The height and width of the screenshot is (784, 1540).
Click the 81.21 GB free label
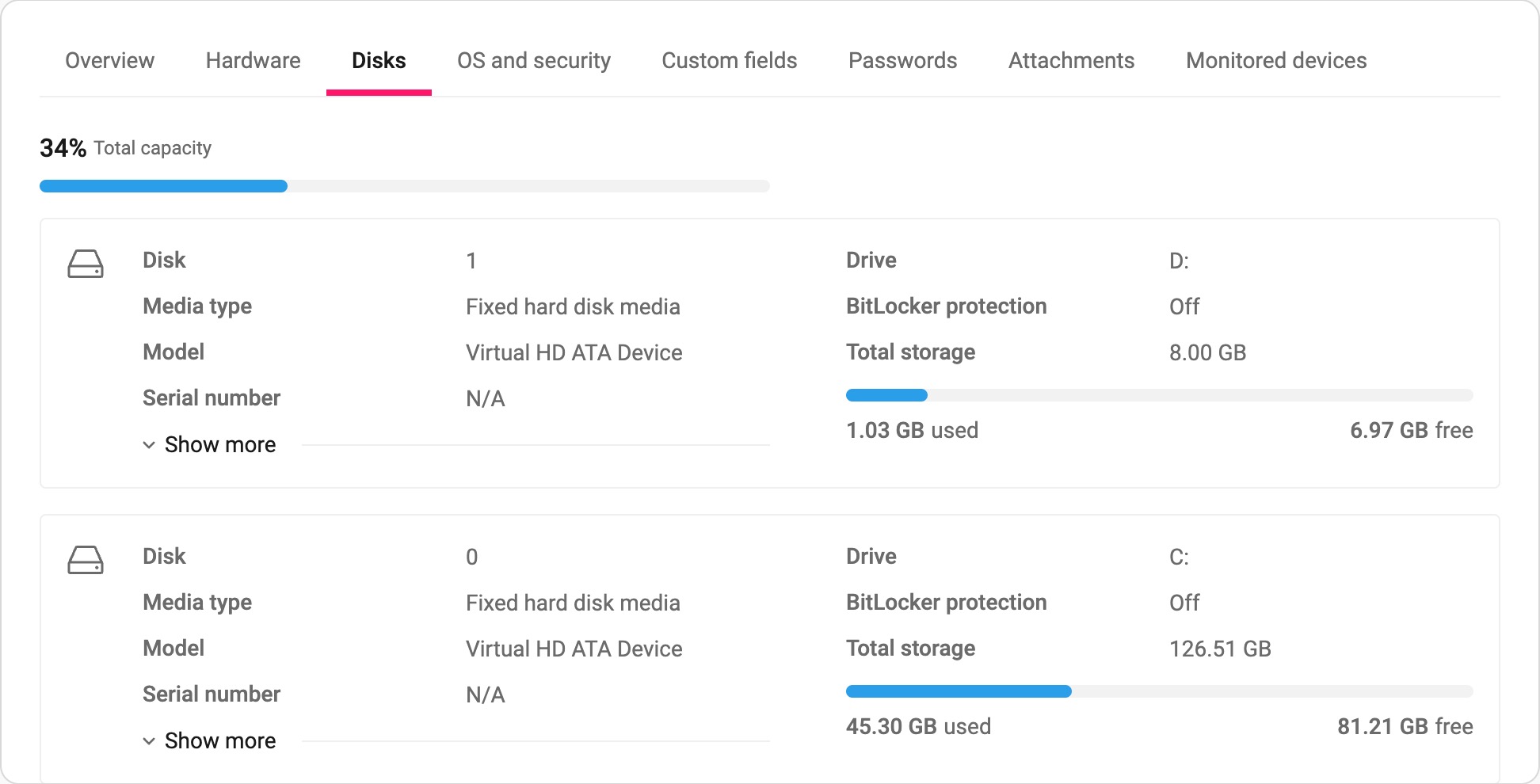coord(1405,726)
